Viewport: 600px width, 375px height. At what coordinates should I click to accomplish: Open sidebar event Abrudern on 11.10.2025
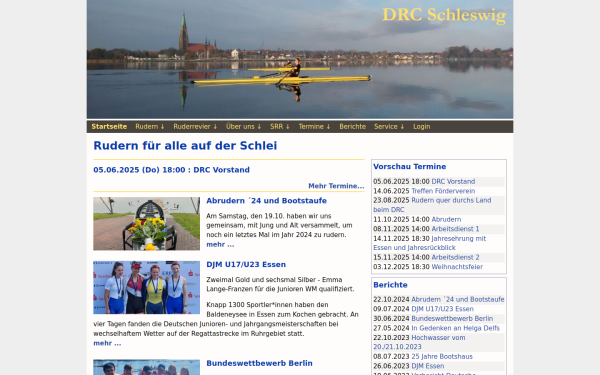(x=446, y=220)
